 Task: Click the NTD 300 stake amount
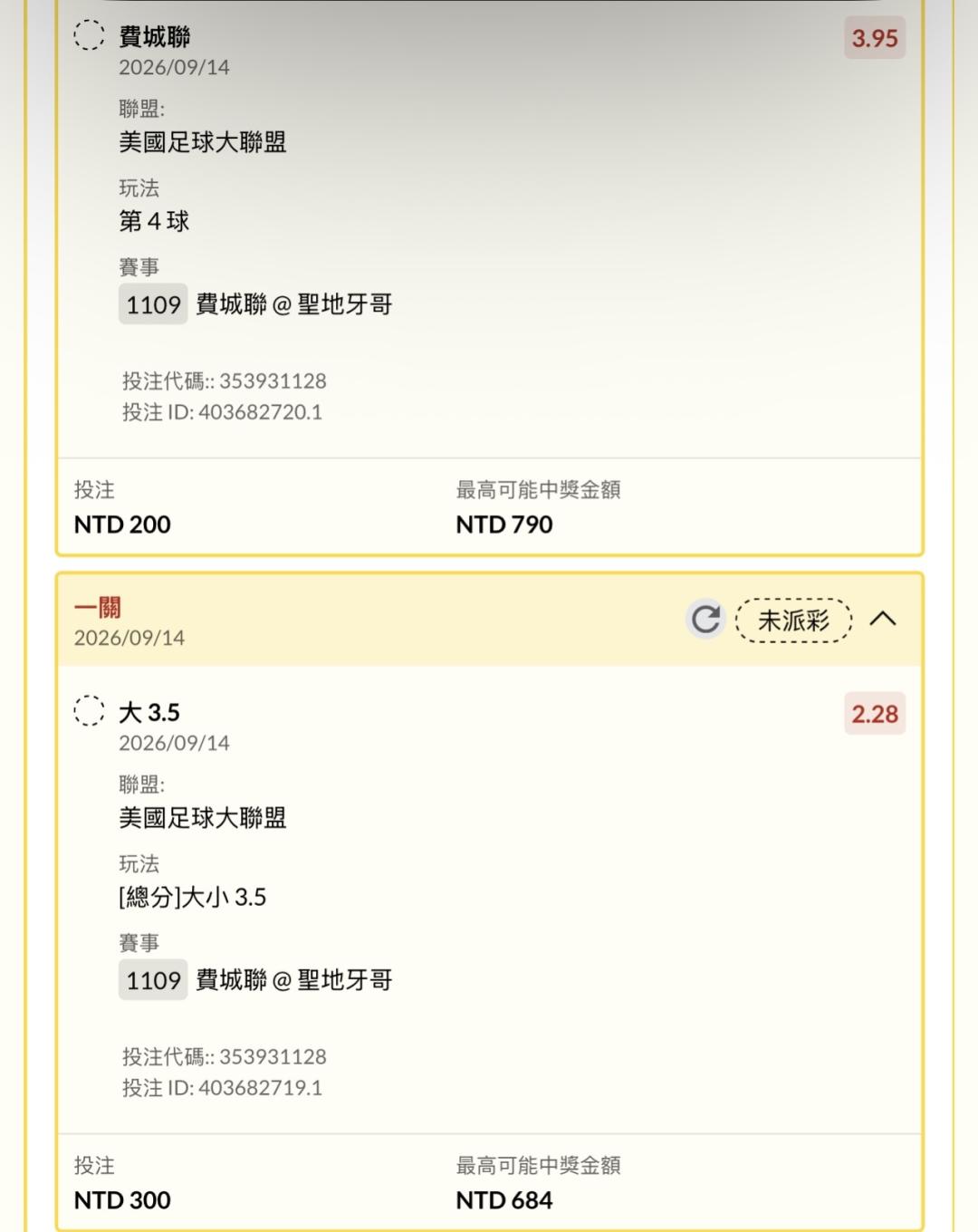tap(122, 1200)
